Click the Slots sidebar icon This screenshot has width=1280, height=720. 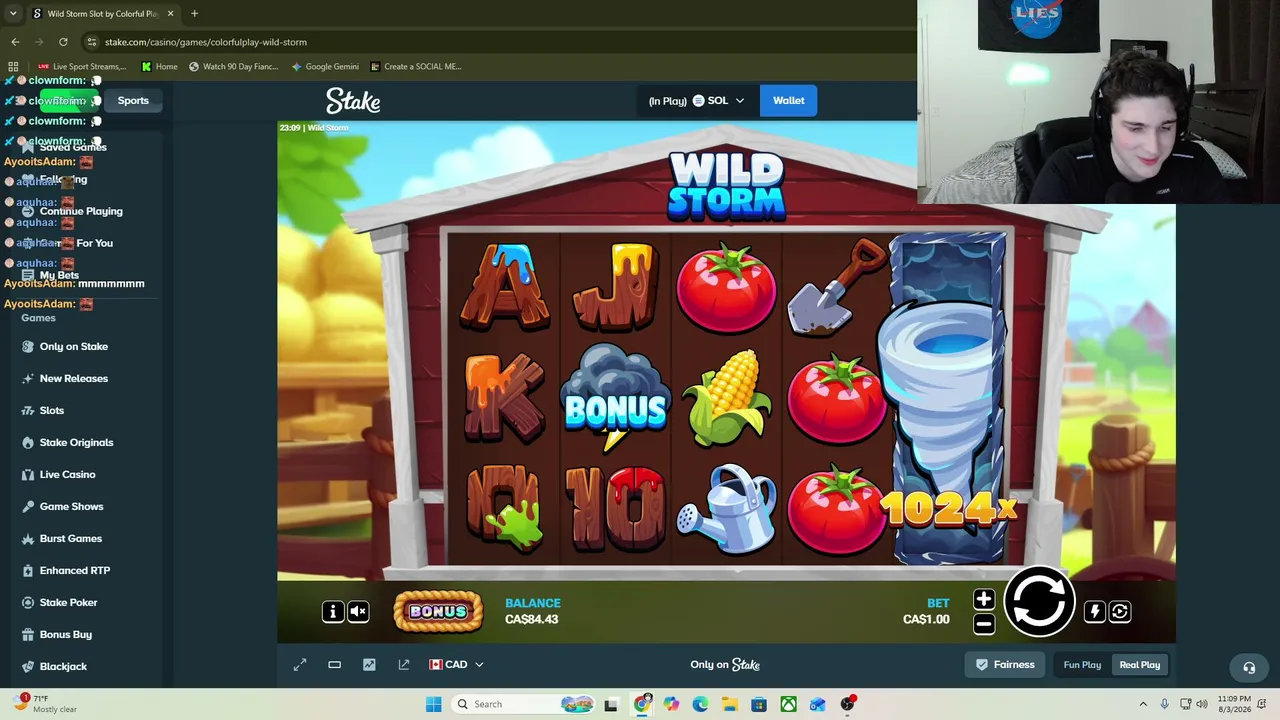[x=28, y=410]
